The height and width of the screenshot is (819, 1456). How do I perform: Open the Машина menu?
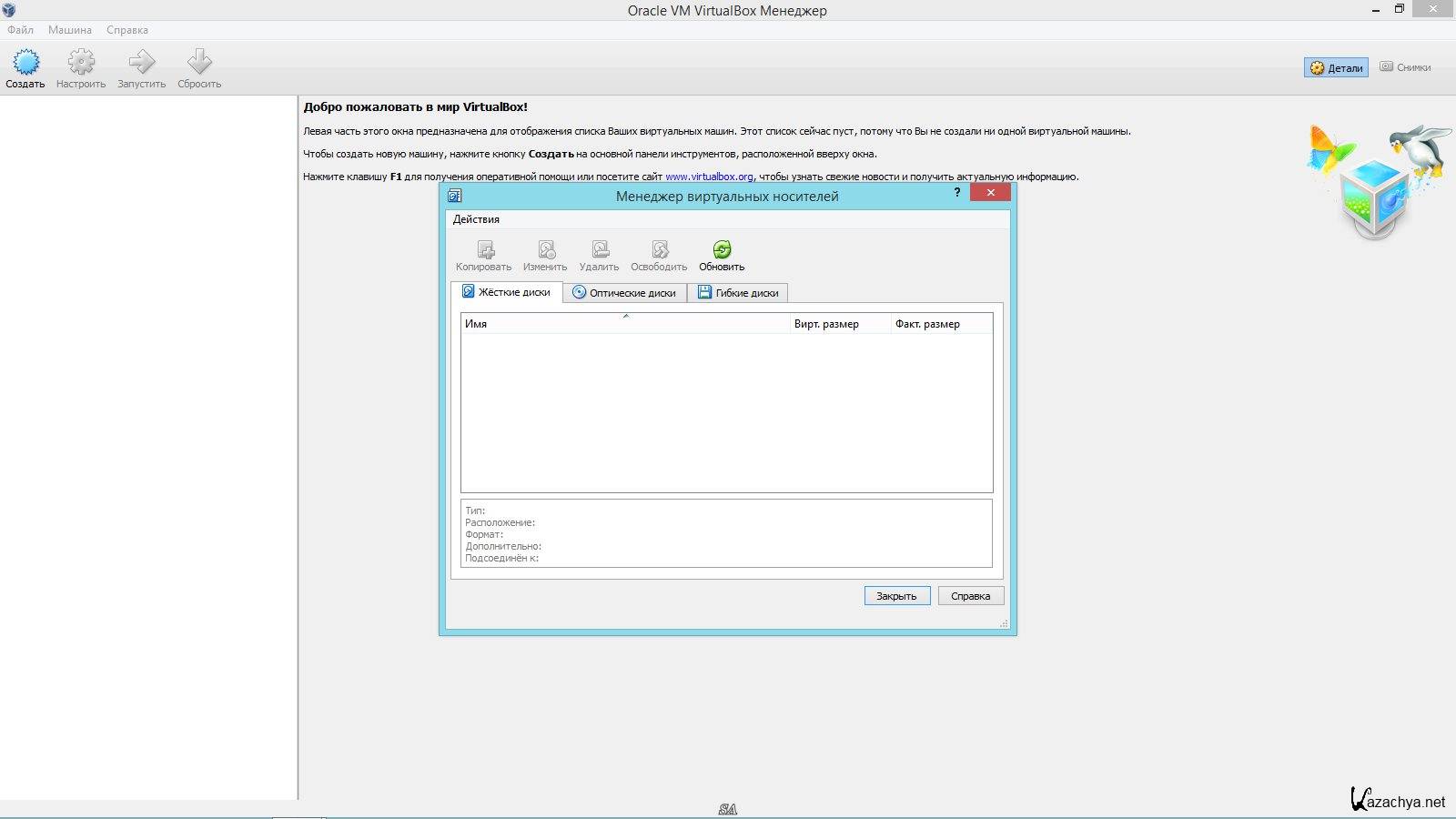click(x=70, y=30)
